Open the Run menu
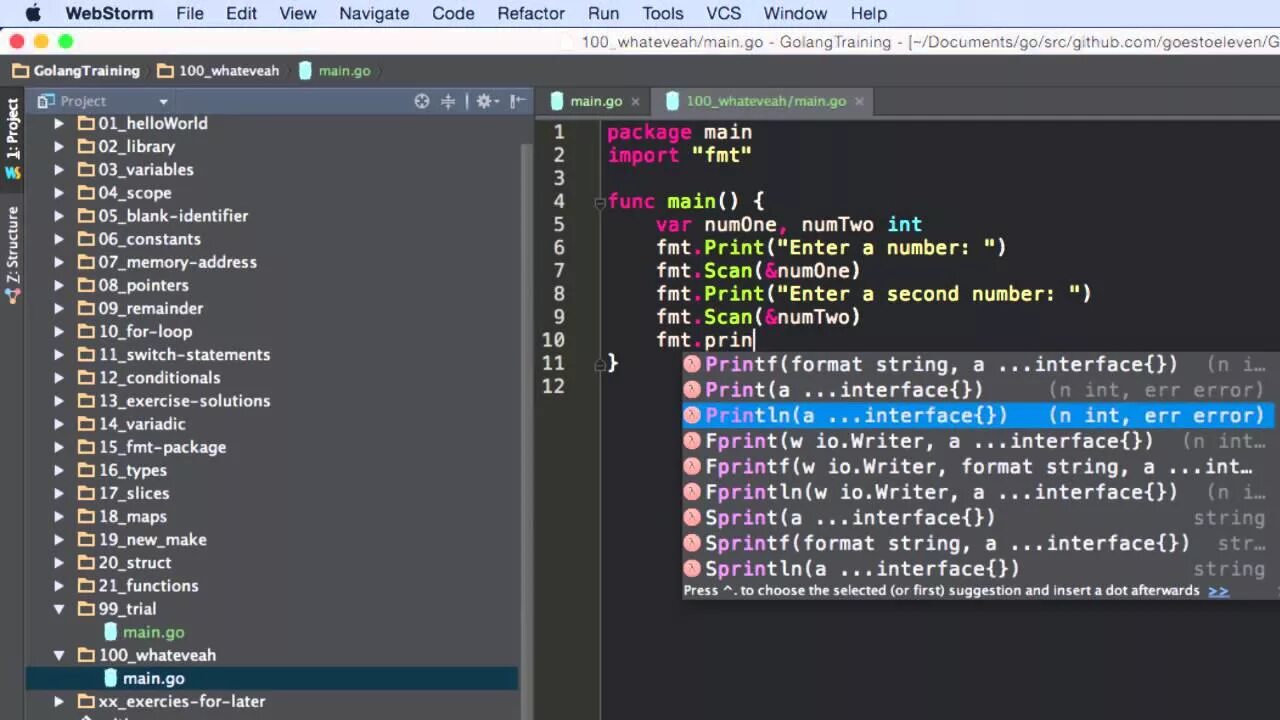The height and width of the screenshot is (720, 1280). pyautogui.click(x=603, y=13)
